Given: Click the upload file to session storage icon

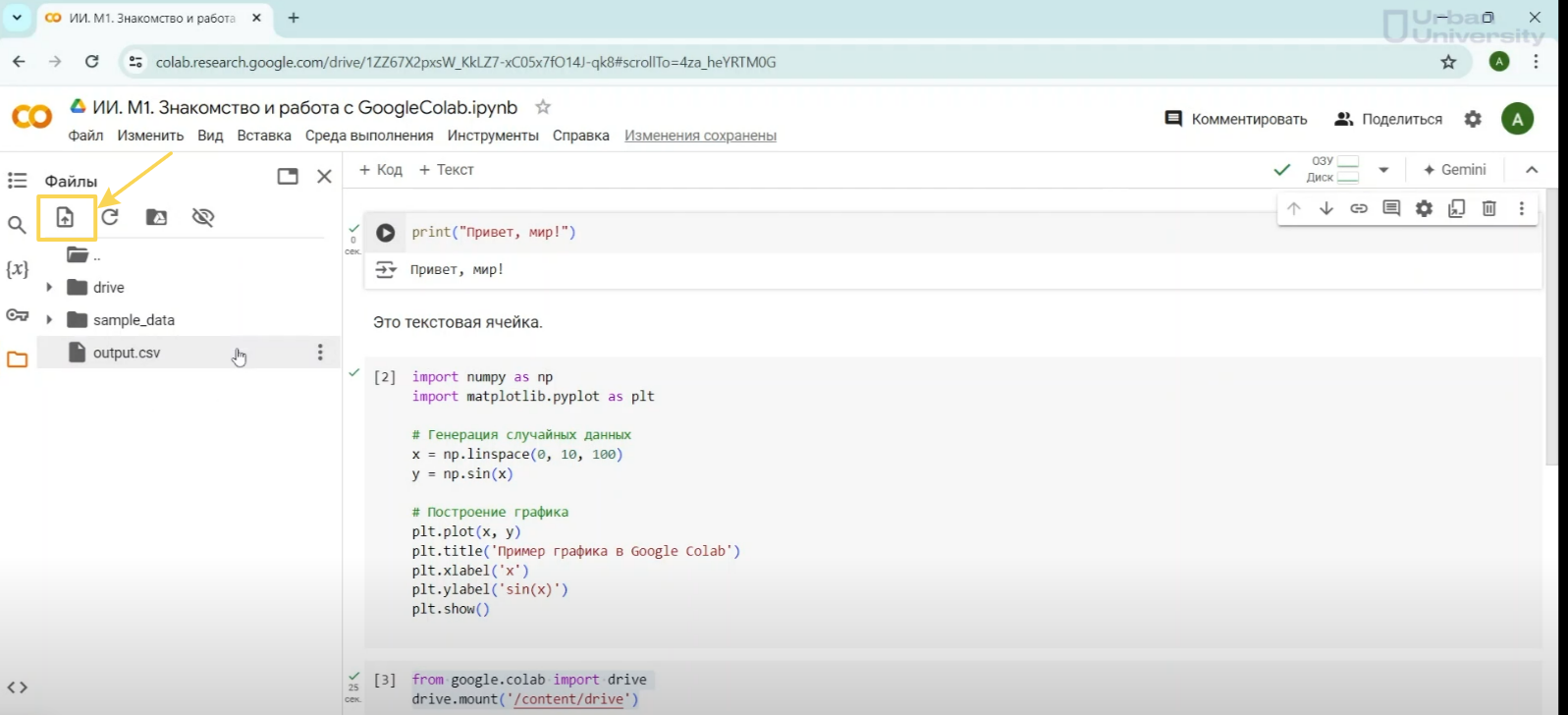Looking at the screenshot, I should (65, 217).
